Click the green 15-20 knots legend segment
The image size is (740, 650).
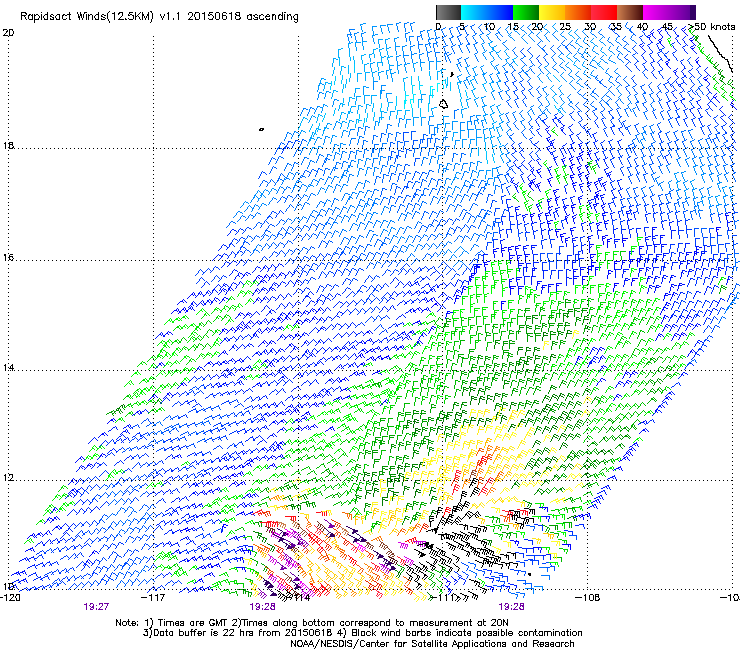[526, 12]
